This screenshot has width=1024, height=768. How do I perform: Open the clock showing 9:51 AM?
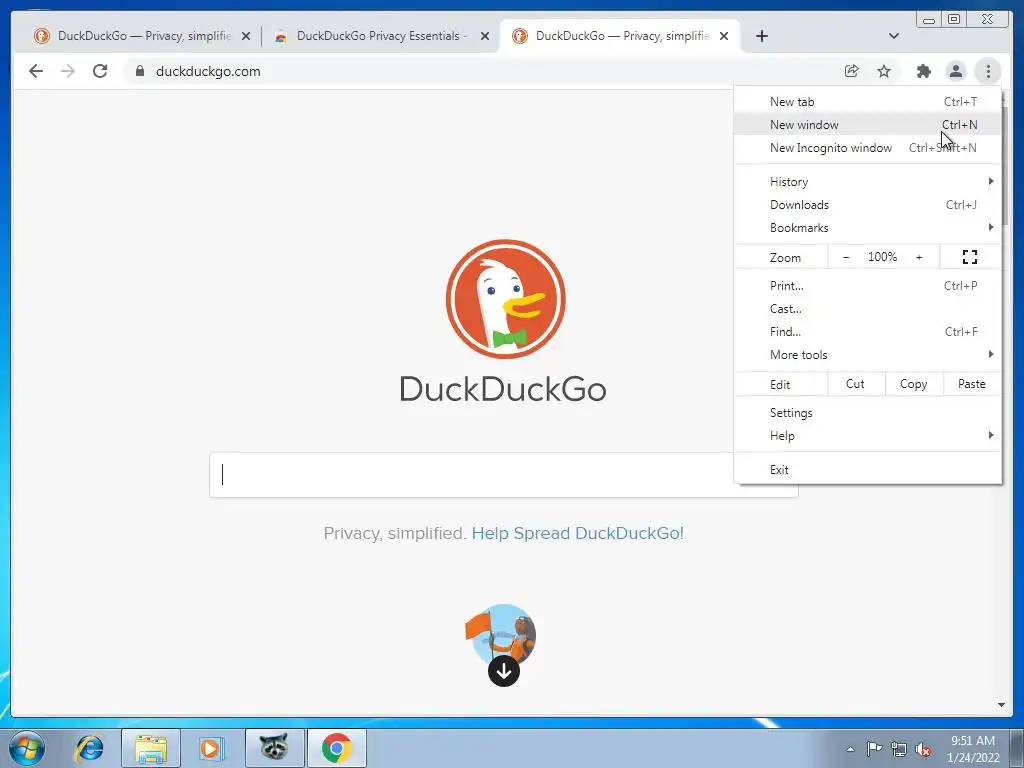(973, 749)
